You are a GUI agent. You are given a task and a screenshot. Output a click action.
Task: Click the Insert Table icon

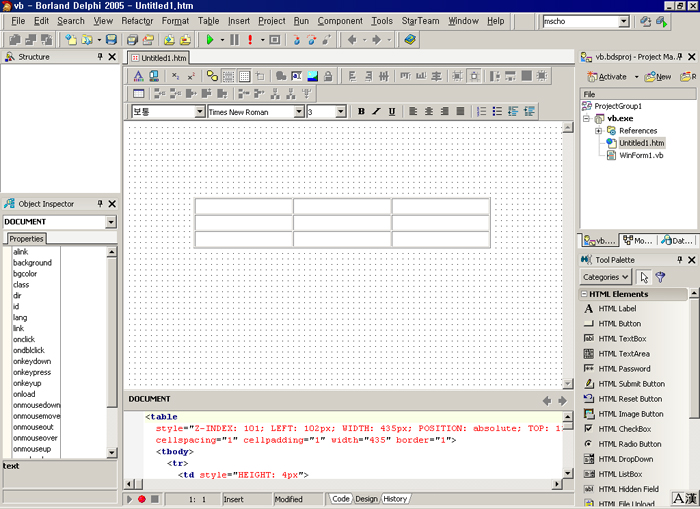(x=139, y=93)
